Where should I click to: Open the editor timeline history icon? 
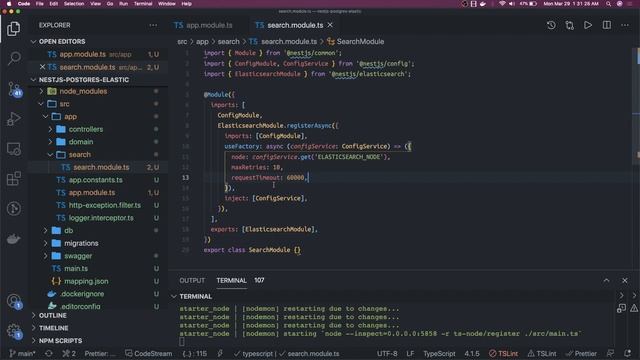[551, 25]
